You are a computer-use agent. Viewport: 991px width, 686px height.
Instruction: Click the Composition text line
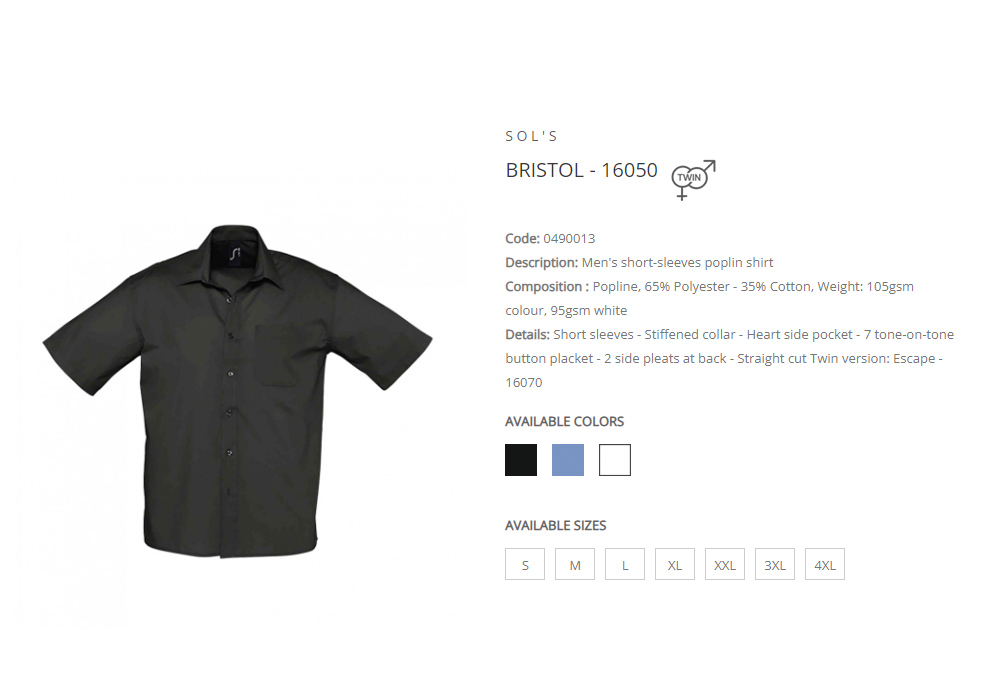pyautogui.click(x=709, y=298)
